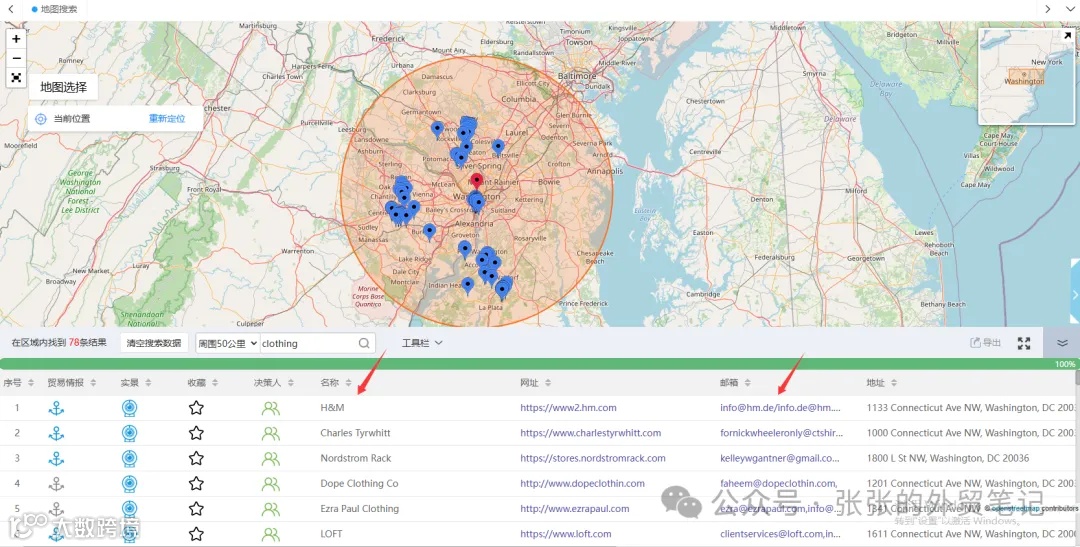Image resolution: width=1080 pixels, height=547 pixels.
Task: Open street view icon for Nordstrom Rack
Action: [x=129, y=458]
